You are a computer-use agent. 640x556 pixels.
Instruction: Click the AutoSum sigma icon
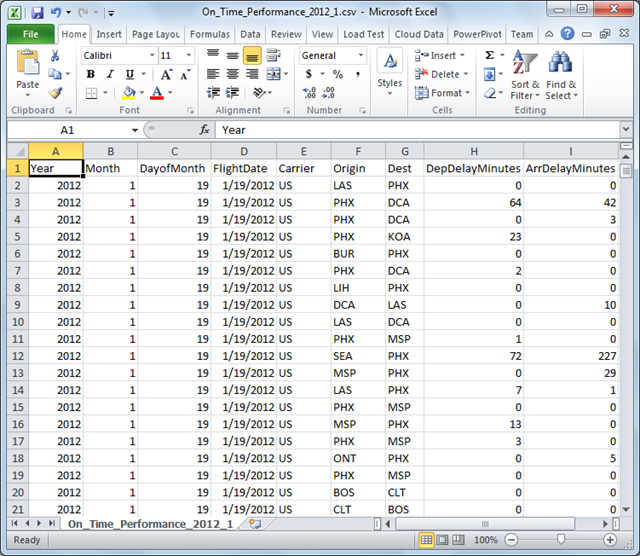[490, 56]
